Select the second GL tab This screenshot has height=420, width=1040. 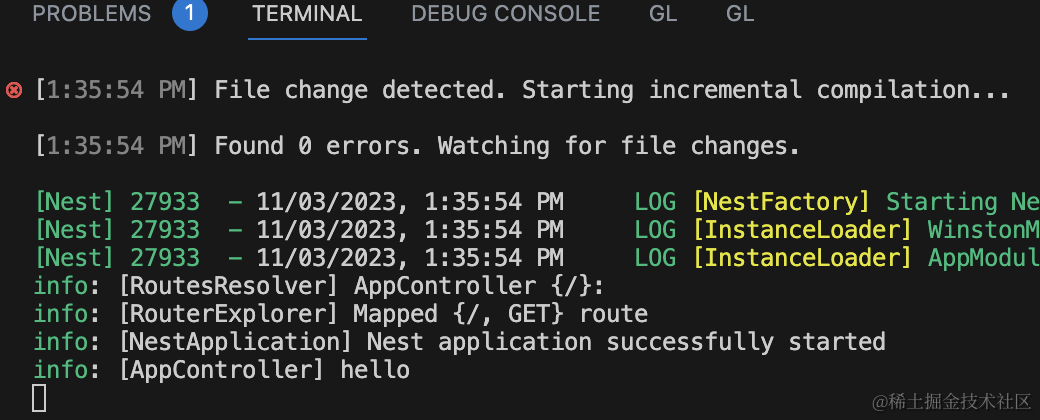(740, 15)
